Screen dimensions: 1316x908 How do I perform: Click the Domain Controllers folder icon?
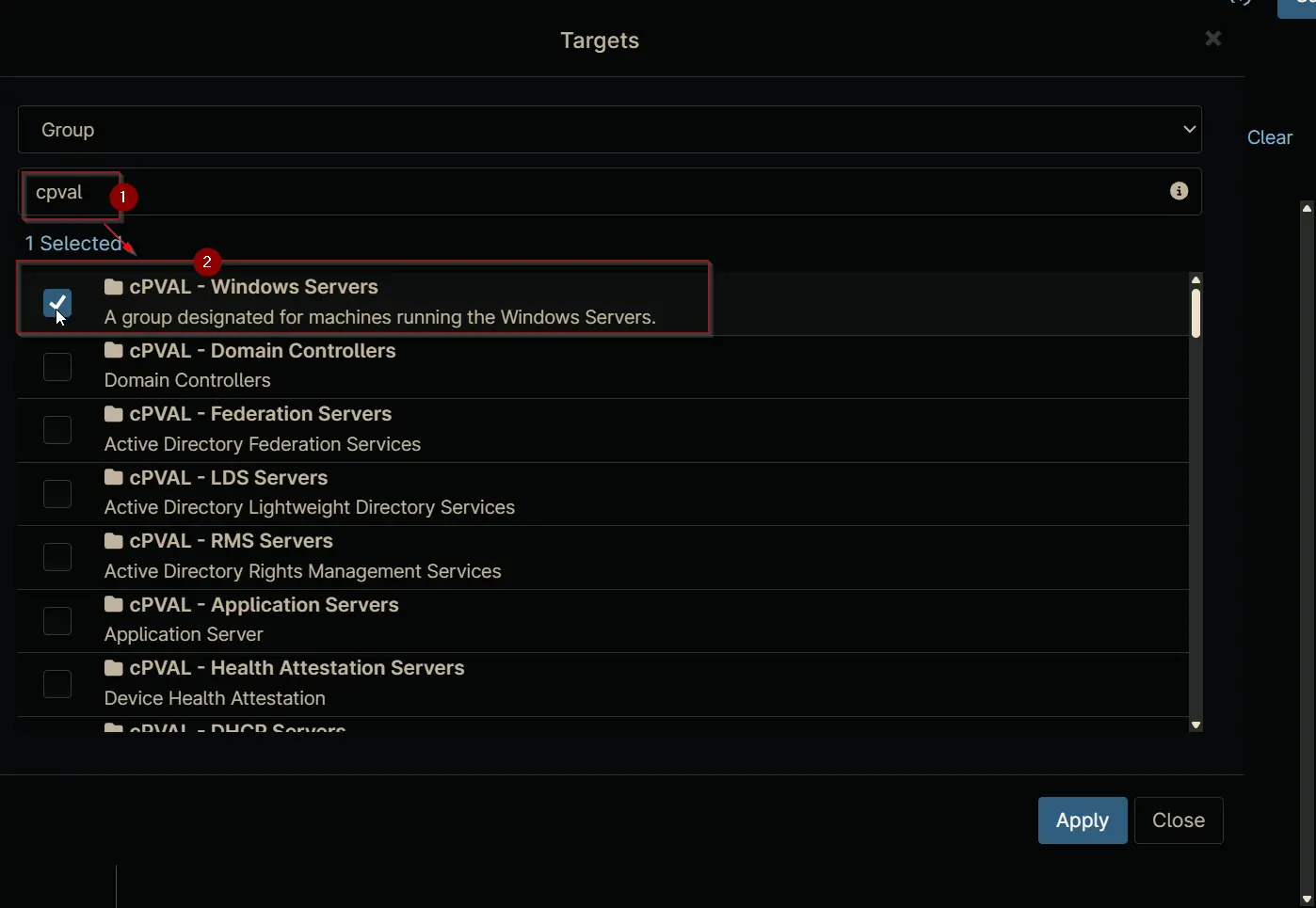114,350
